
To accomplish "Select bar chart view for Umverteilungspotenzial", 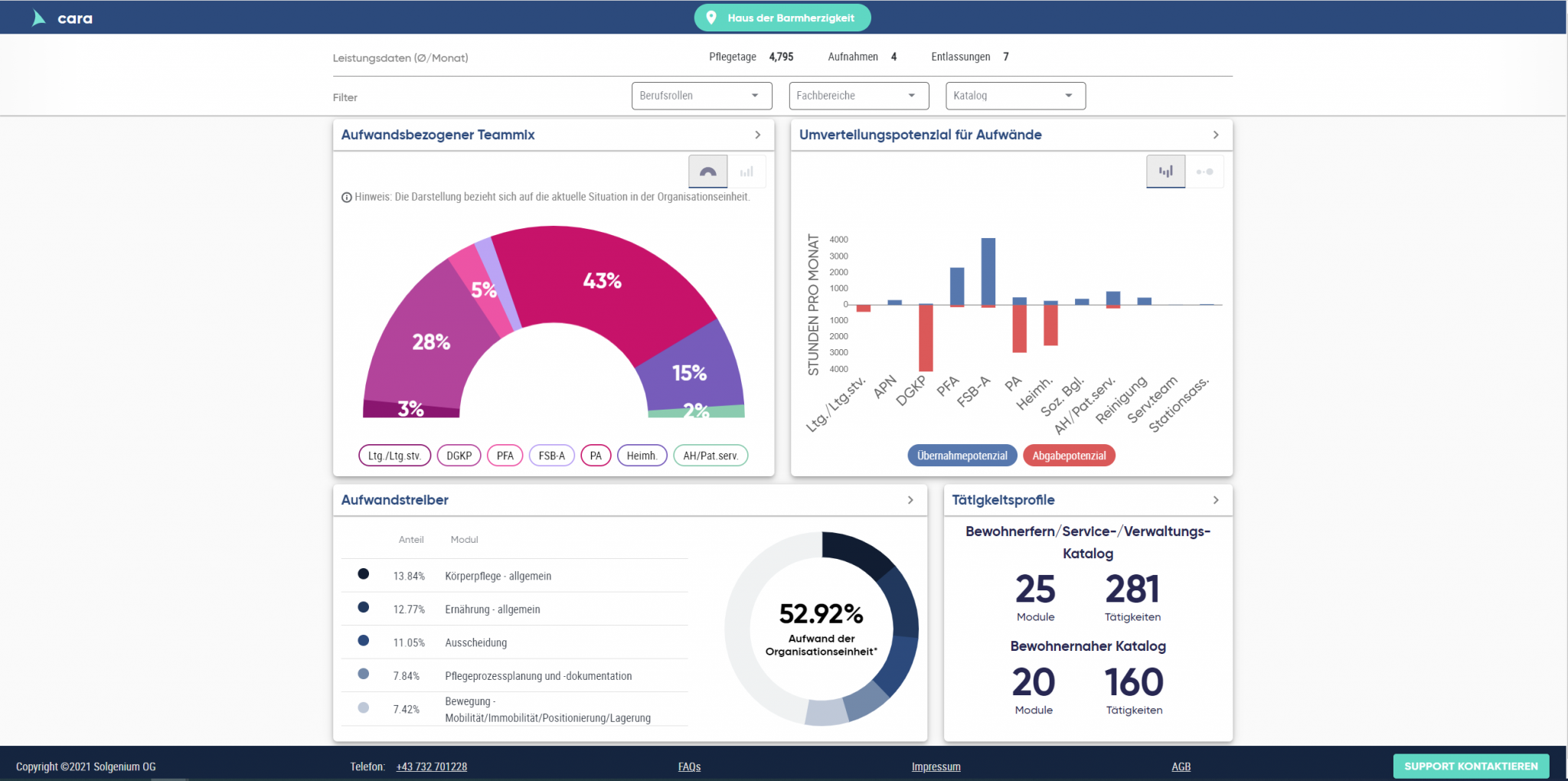I will point(1165,172).
